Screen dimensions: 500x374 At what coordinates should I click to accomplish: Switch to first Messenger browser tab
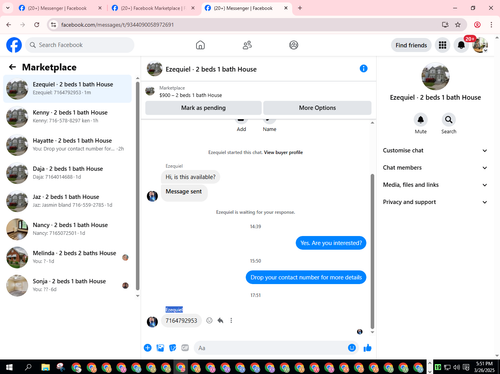click(60, 8)
